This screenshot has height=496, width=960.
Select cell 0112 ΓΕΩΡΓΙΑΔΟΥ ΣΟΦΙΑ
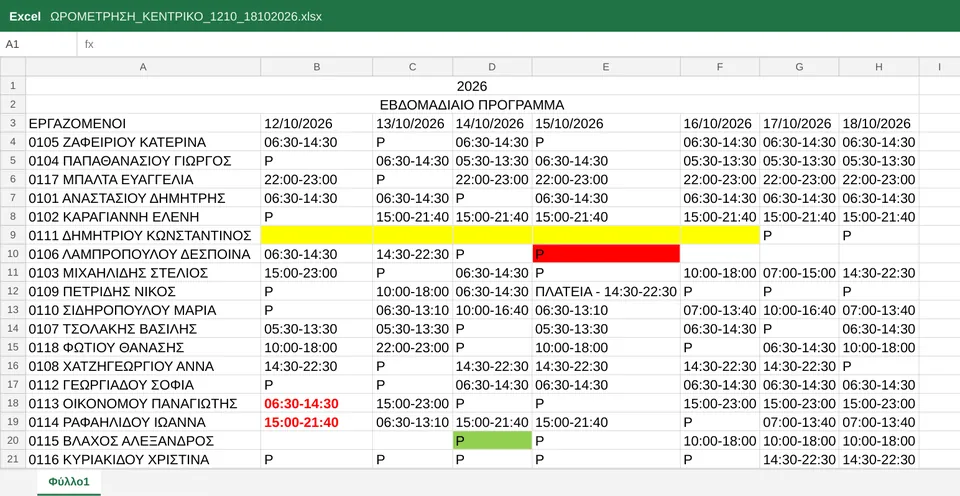click(143, 385)
